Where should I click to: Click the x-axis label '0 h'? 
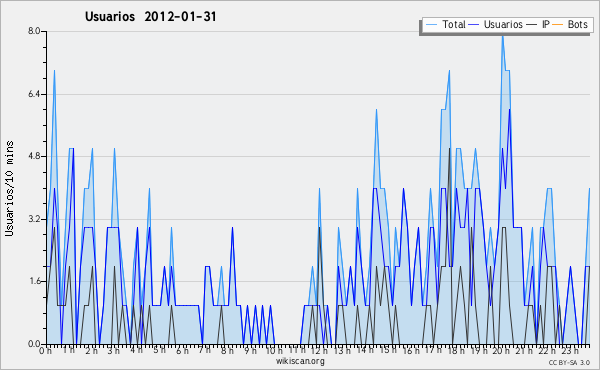(x=46, y=350)
